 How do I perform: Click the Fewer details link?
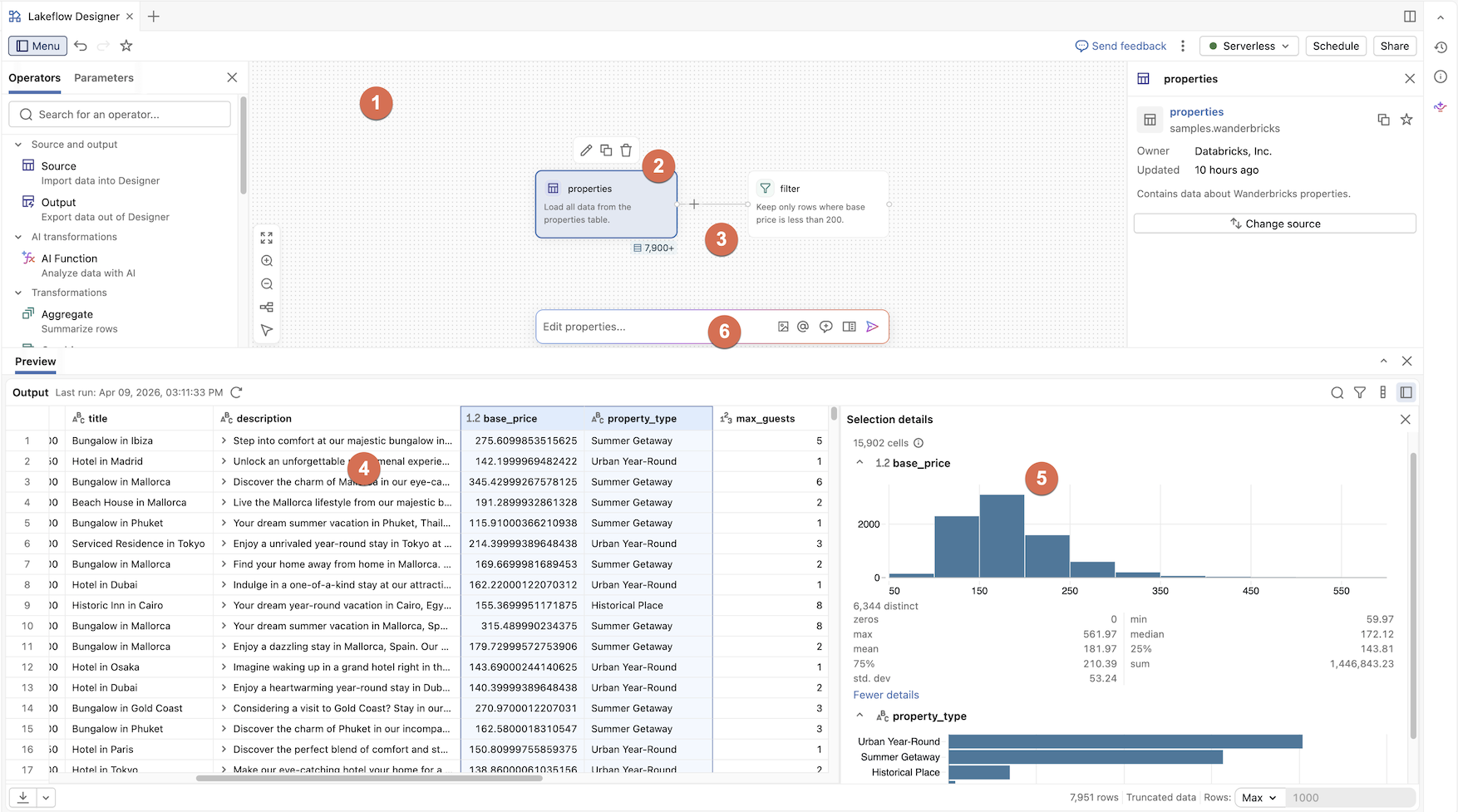(886, 695)
